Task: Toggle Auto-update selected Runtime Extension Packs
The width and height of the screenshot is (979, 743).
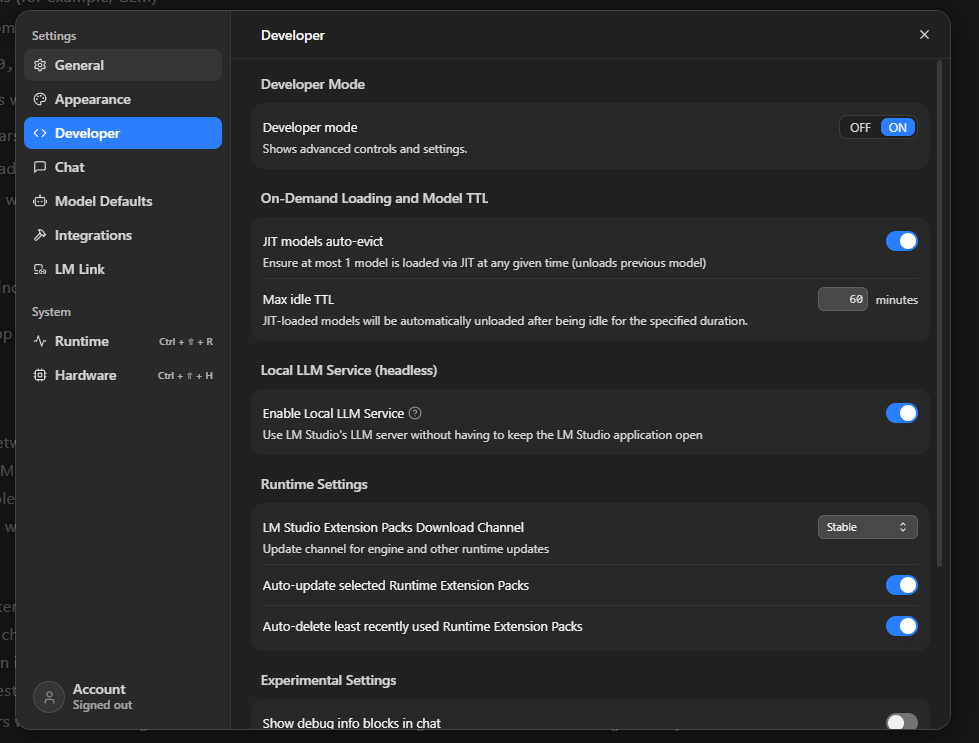Action: [x=901, y=585]
